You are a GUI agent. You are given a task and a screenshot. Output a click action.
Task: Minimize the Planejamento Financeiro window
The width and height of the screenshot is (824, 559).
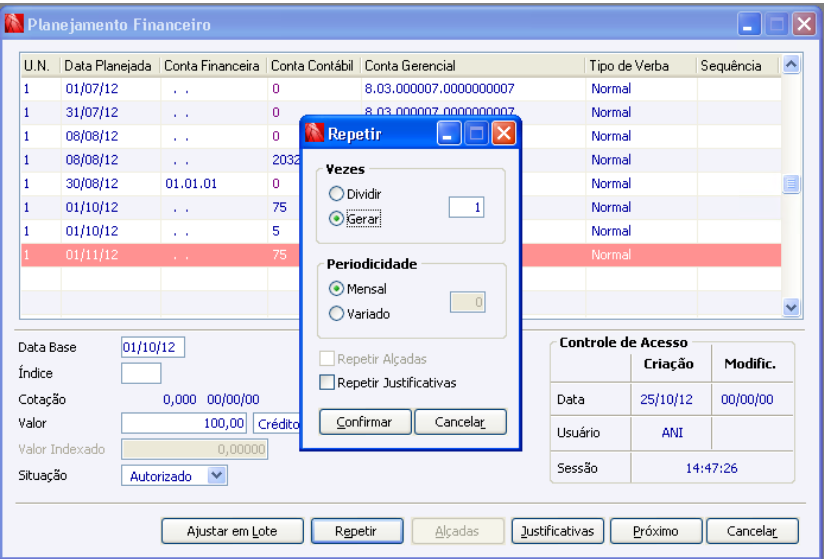749,24
